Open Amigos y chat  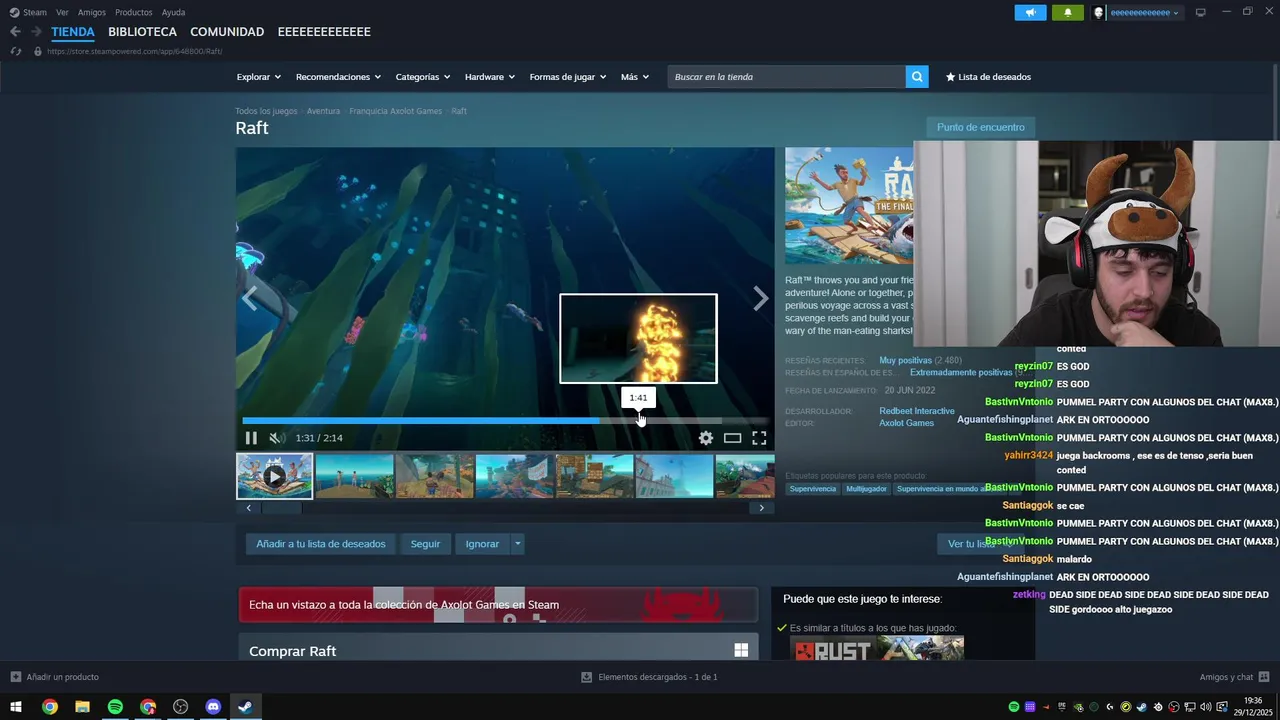click(1234, 677)
